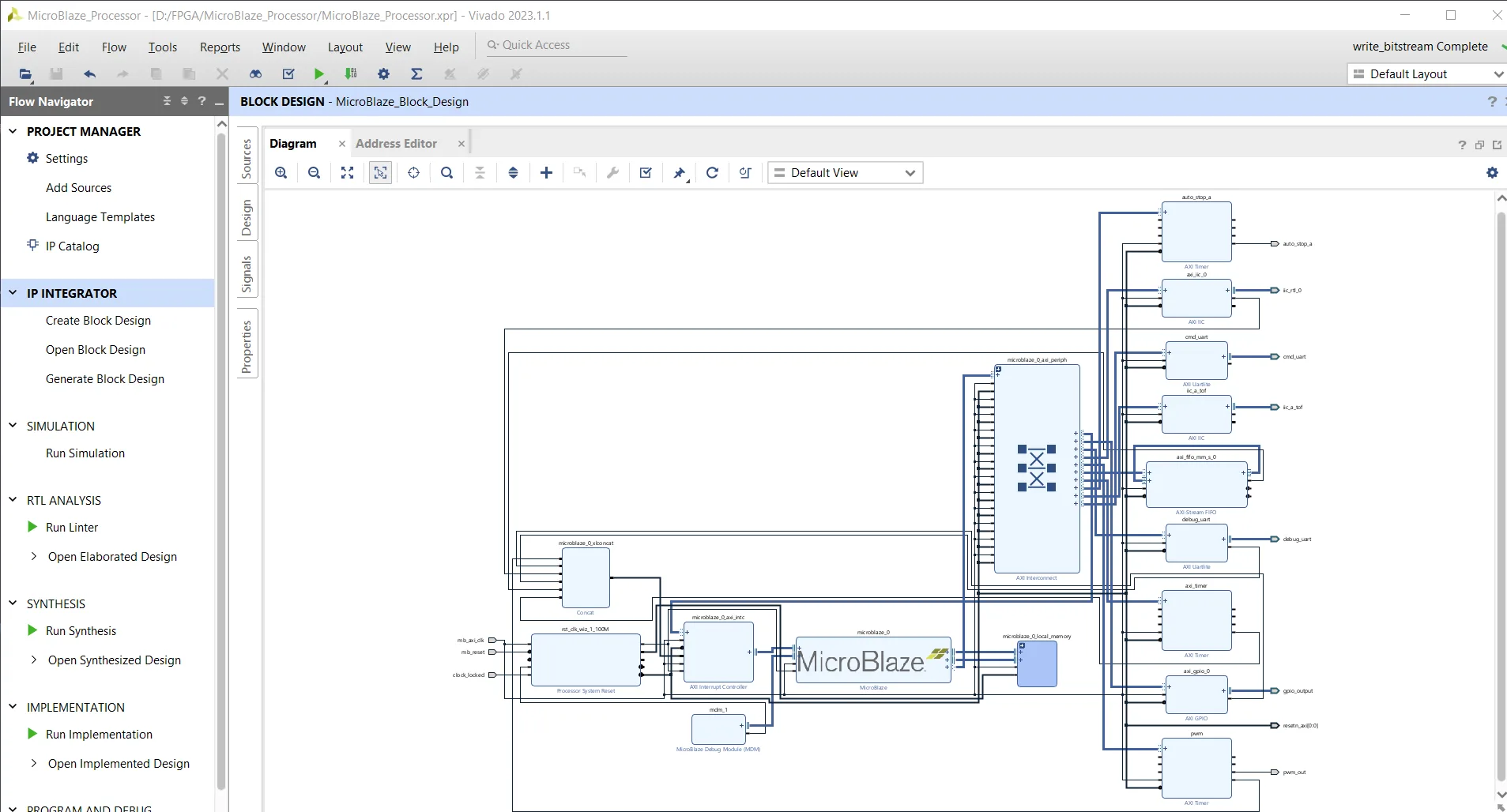Expand Open Synthesized Design

[33, 660]
